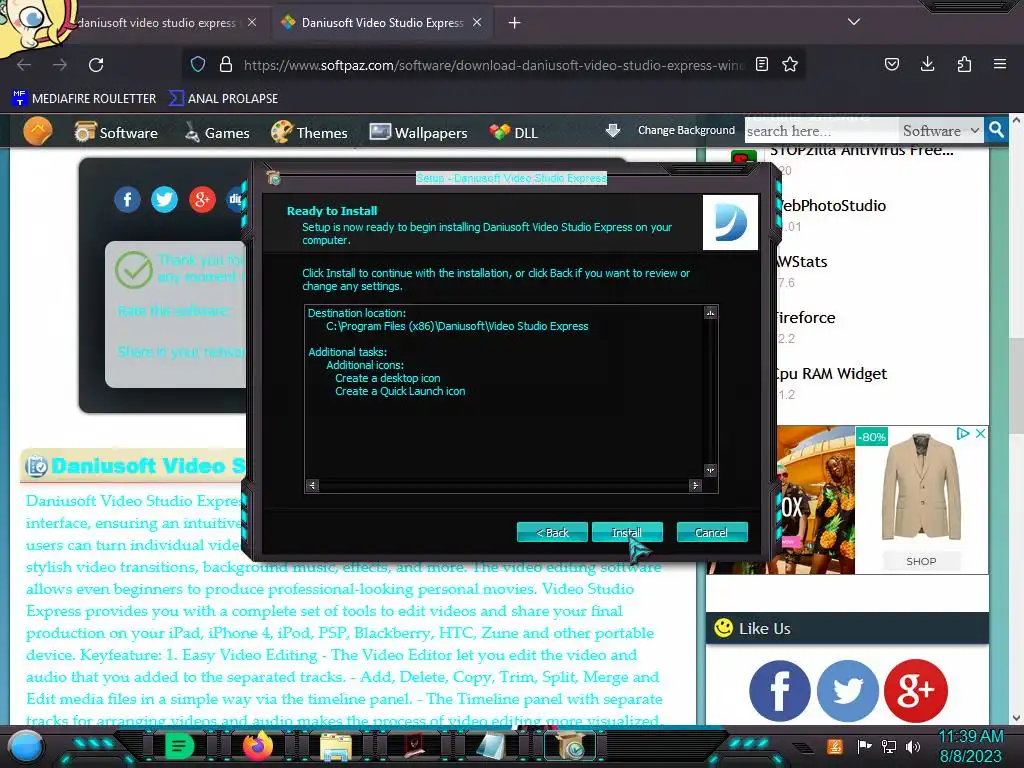Share via the small Google+ icon
This screenshot has width=1024, height=768.
202,199
